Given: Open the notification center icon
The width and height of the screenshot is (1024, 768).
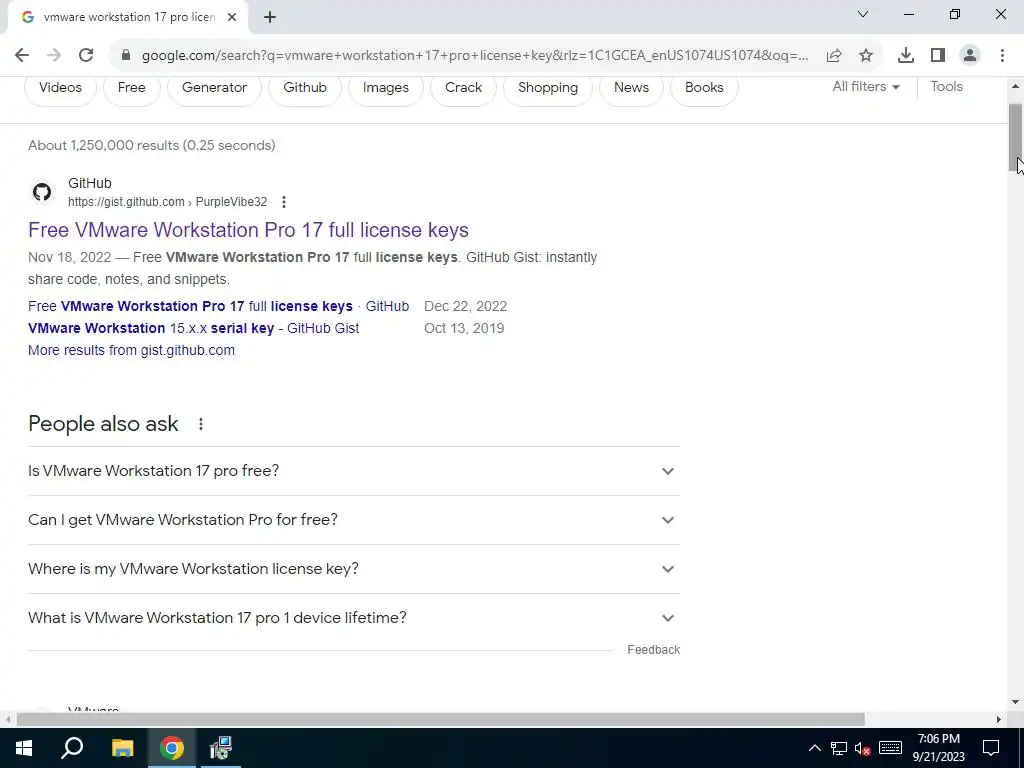Looking at the screenshot, I should point(991,748).
